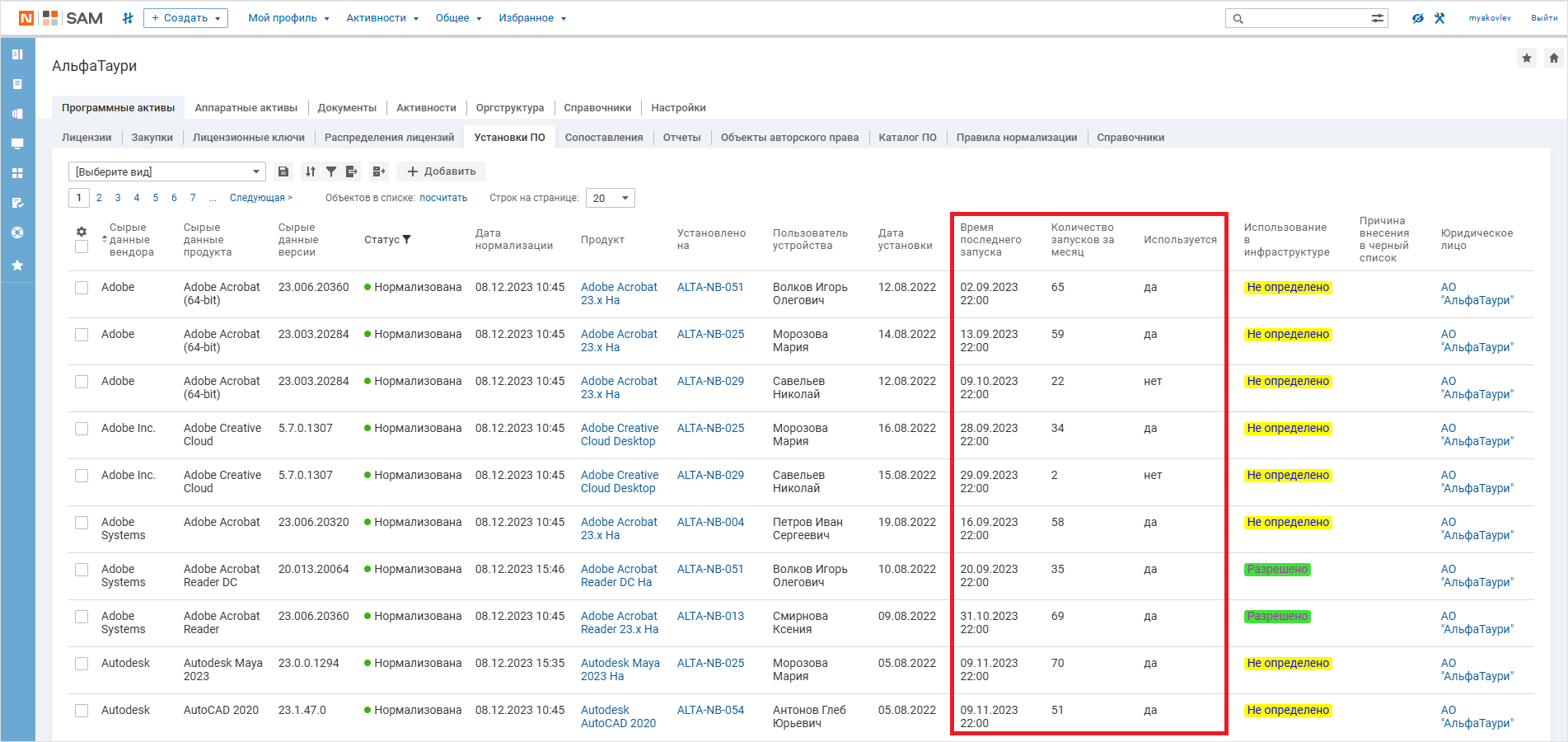Click the crossed-out eye icon in header
Screen dimensions: 1568x742
pos(1417,18)
